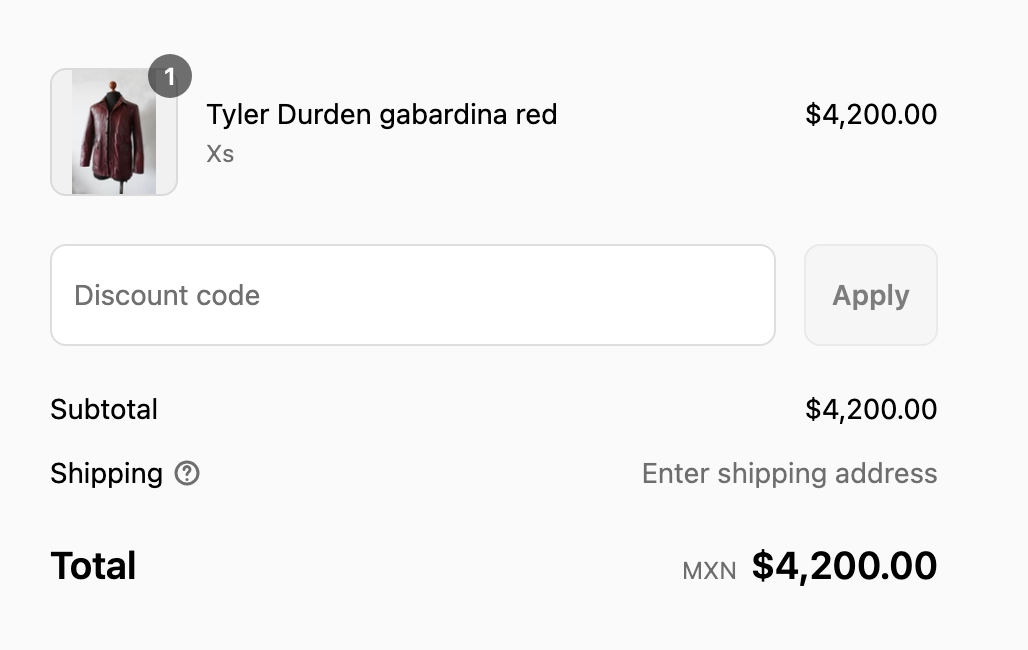
Task: Select the Xs size variant label
Action: (x=220, y=153)
